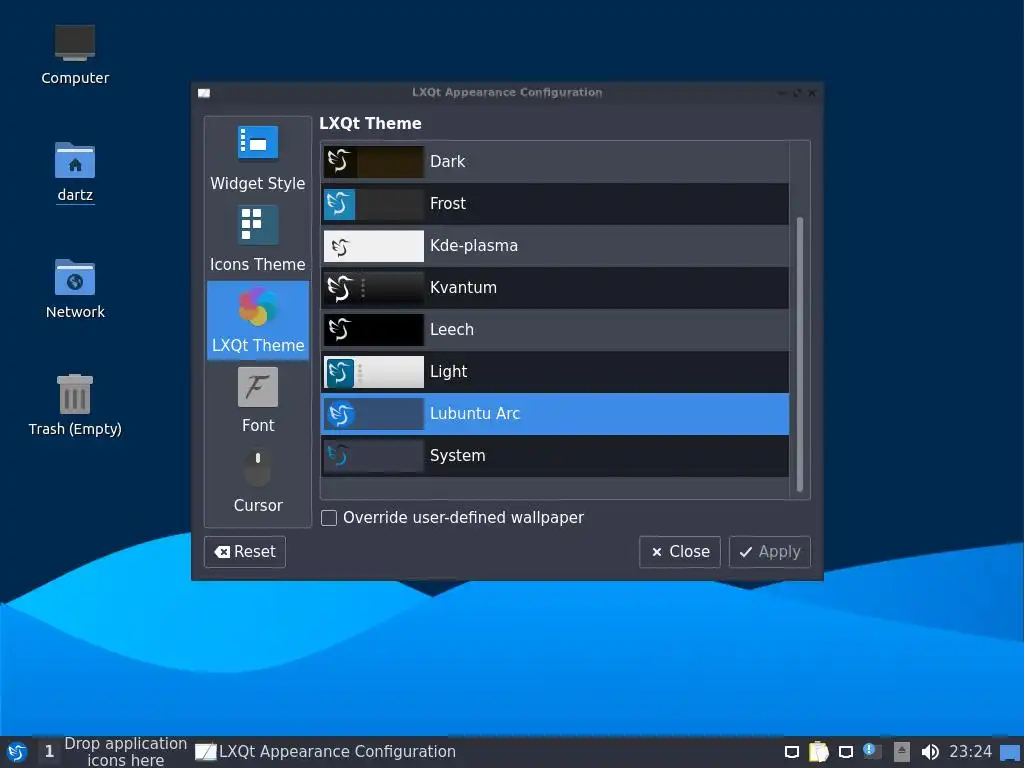1024x768 pixels.
Task: Click the Leech theme preview thumbnail
Action: pyautogui.click(x=374, y=330)
